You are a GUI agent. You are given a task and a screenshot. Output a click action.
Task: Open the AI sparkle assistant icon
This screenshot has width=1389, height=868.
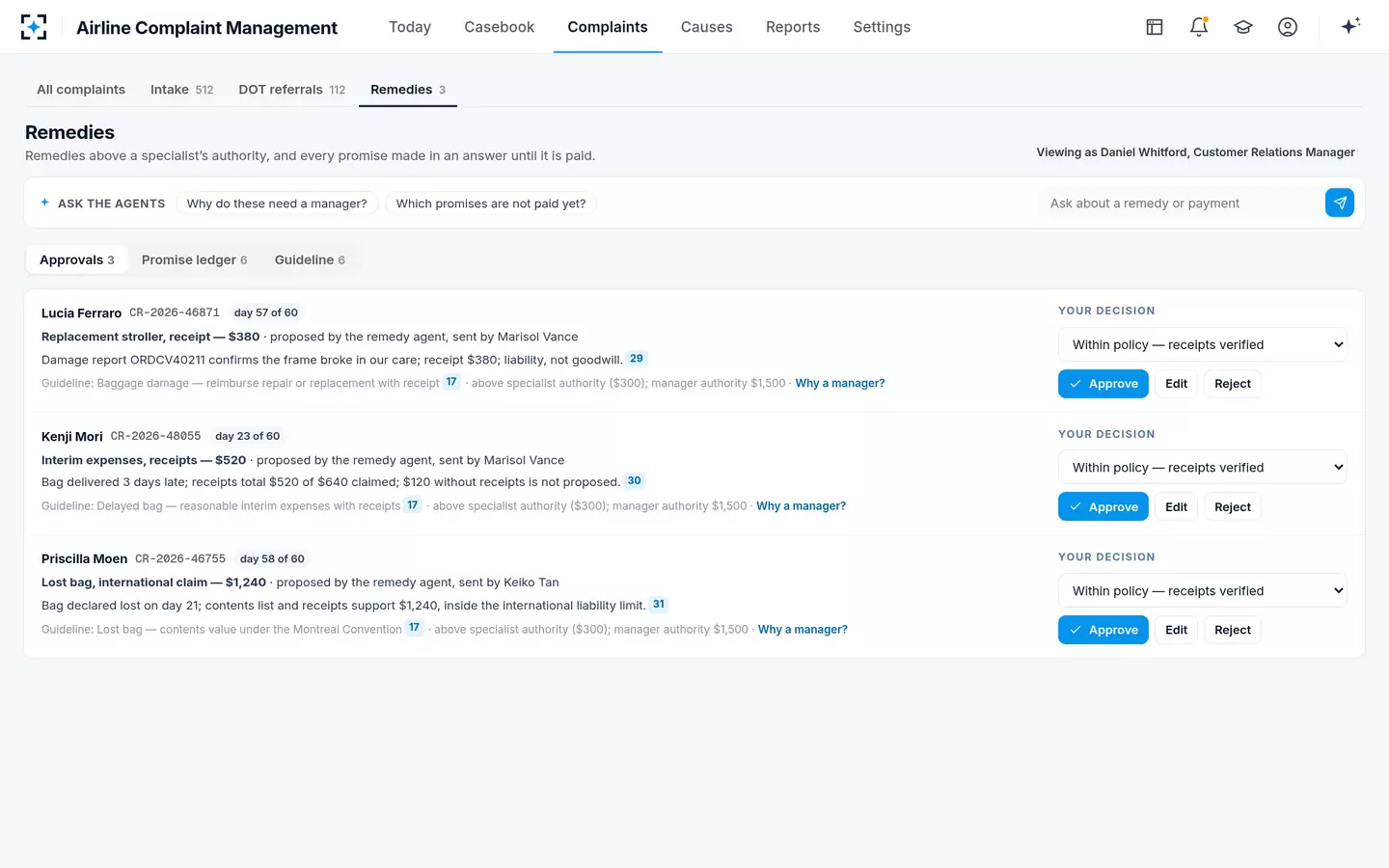(x=1350, y=26)
